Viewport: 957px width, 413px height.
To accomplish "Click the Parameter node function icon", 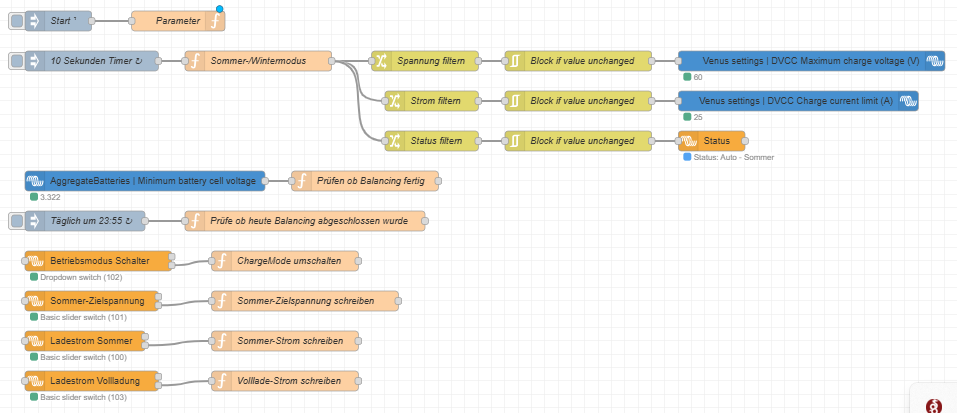I will coord(215,21).
